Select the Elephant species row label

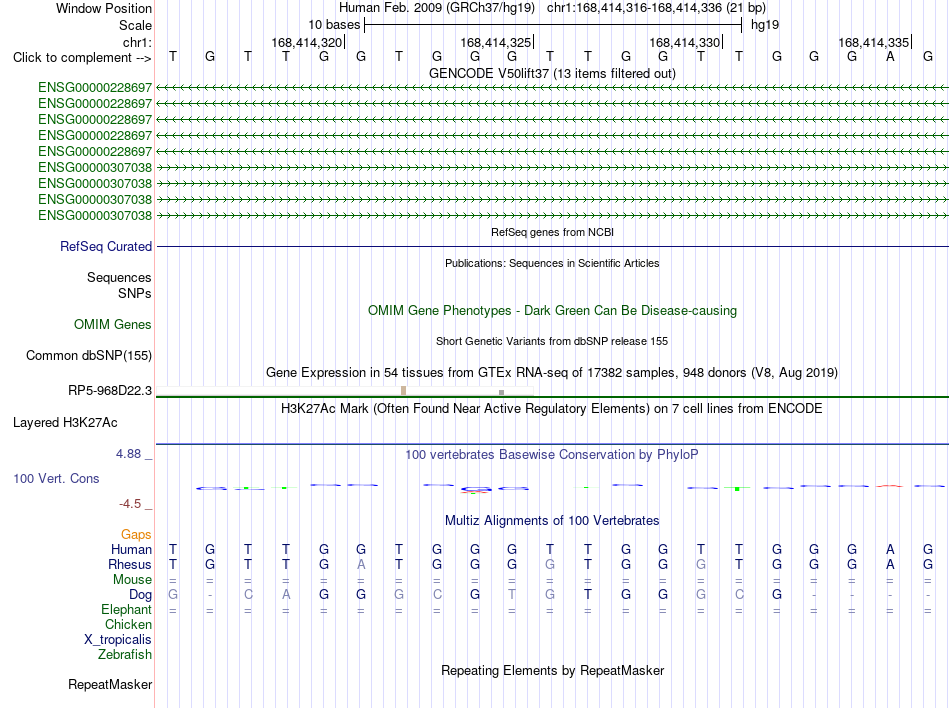coord(126,610)
